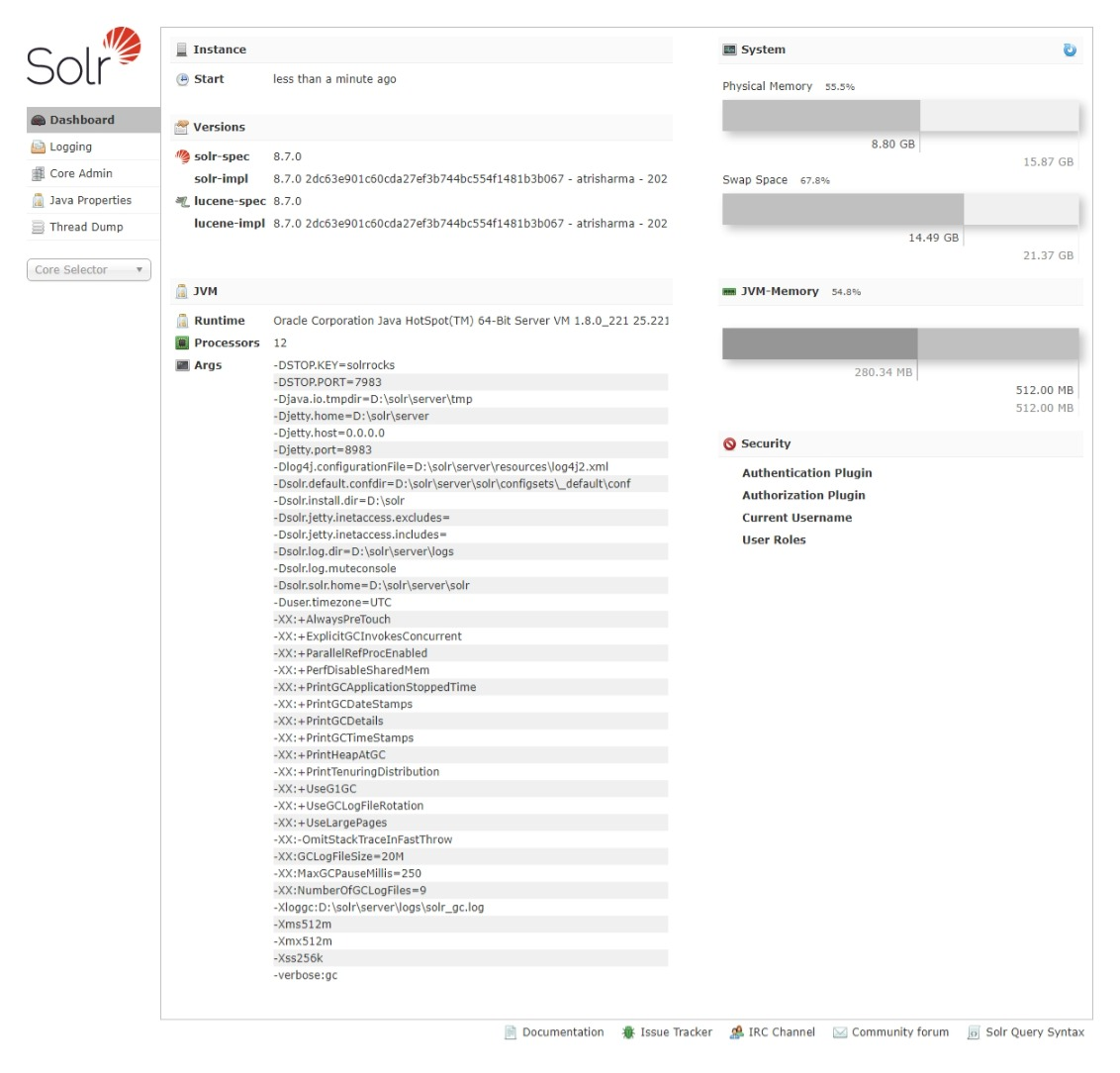Click the Issue Tracker bug icon
The width and height of the screenshot is (1120, 1073).
pyautogui.click(x=628, y=1032)
